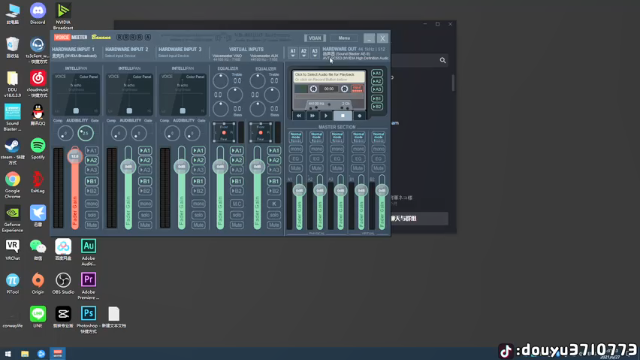Click the red Hardware Input 1 fader knob

(x=75, y=156)
